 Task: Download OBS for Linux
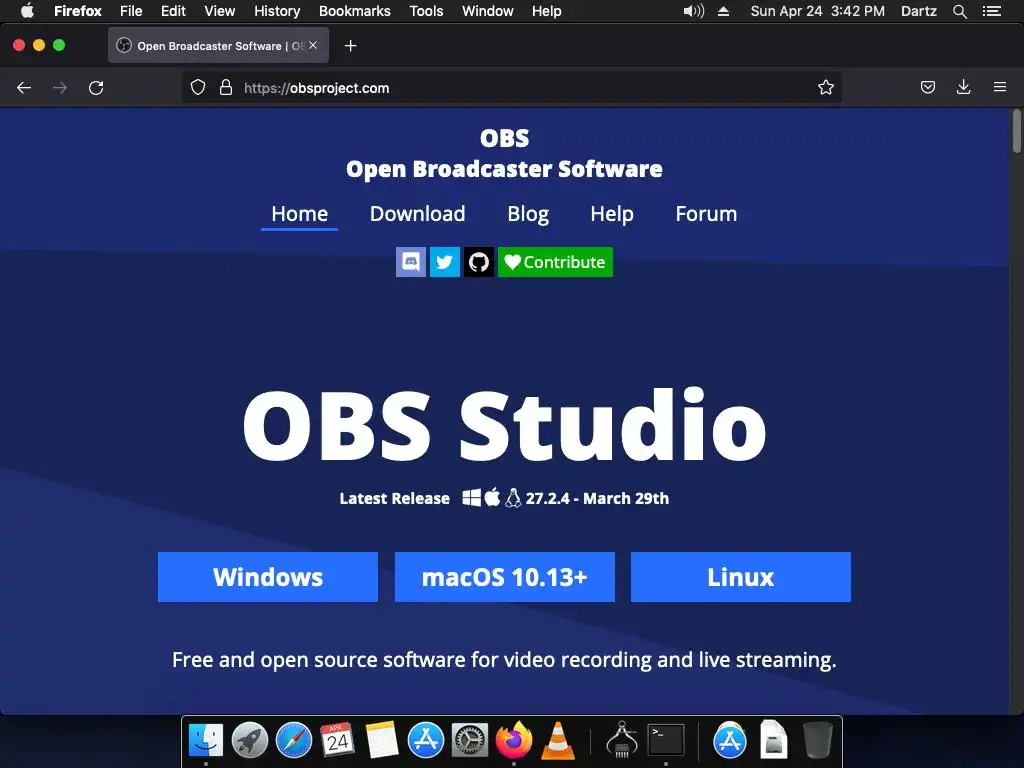point(741,577)
